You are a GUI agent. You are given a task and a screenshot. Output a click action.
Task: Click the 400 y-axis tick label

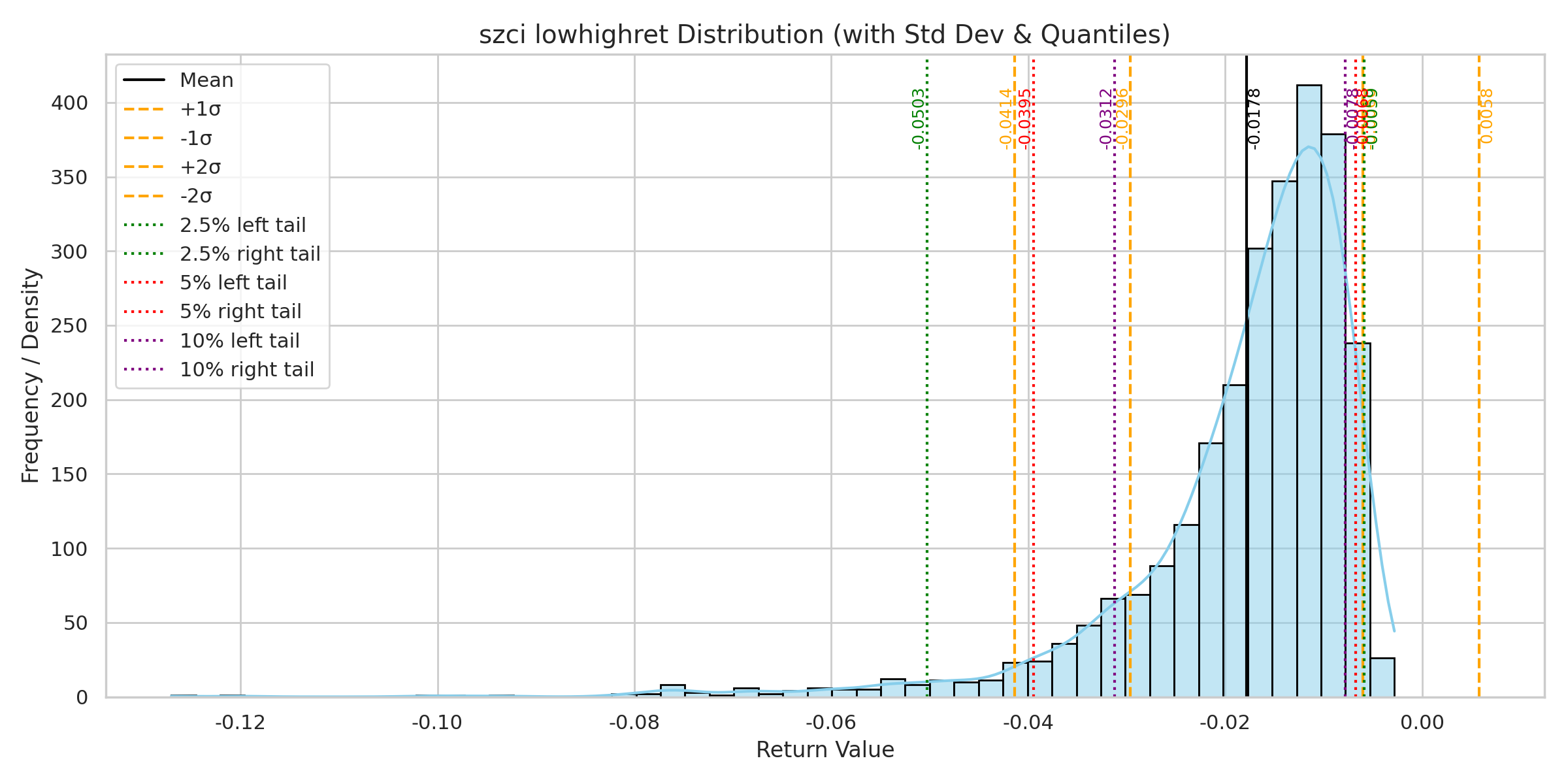tap(69, 103)
